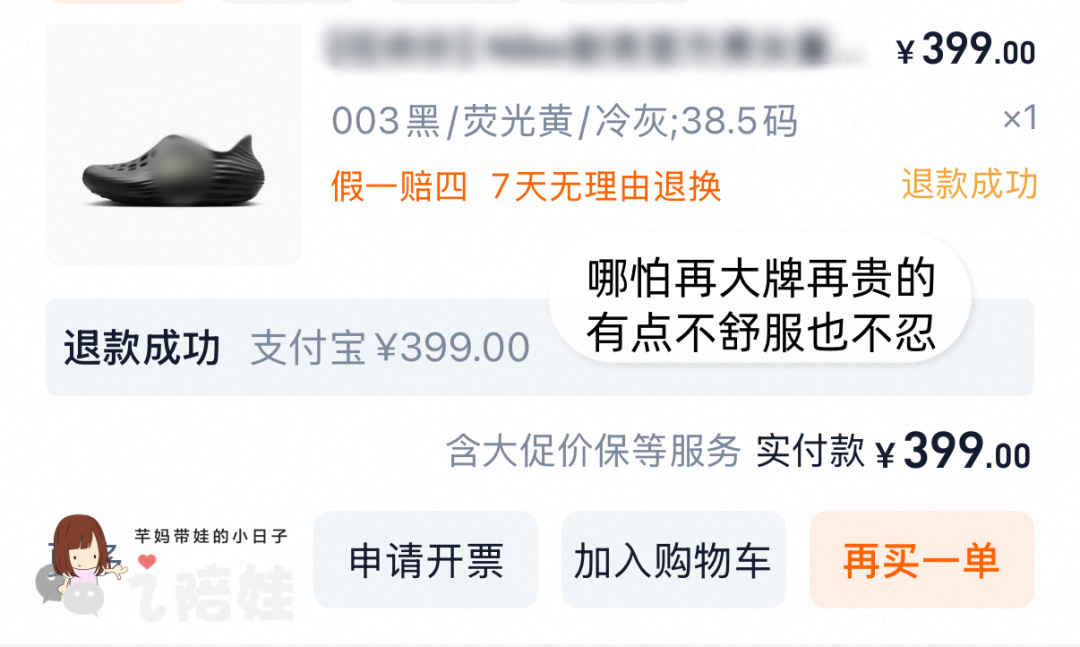Tap the 含大促价保等服务 text
Viewport: 1080px width, 647px height.
click(x=594, y=451)
